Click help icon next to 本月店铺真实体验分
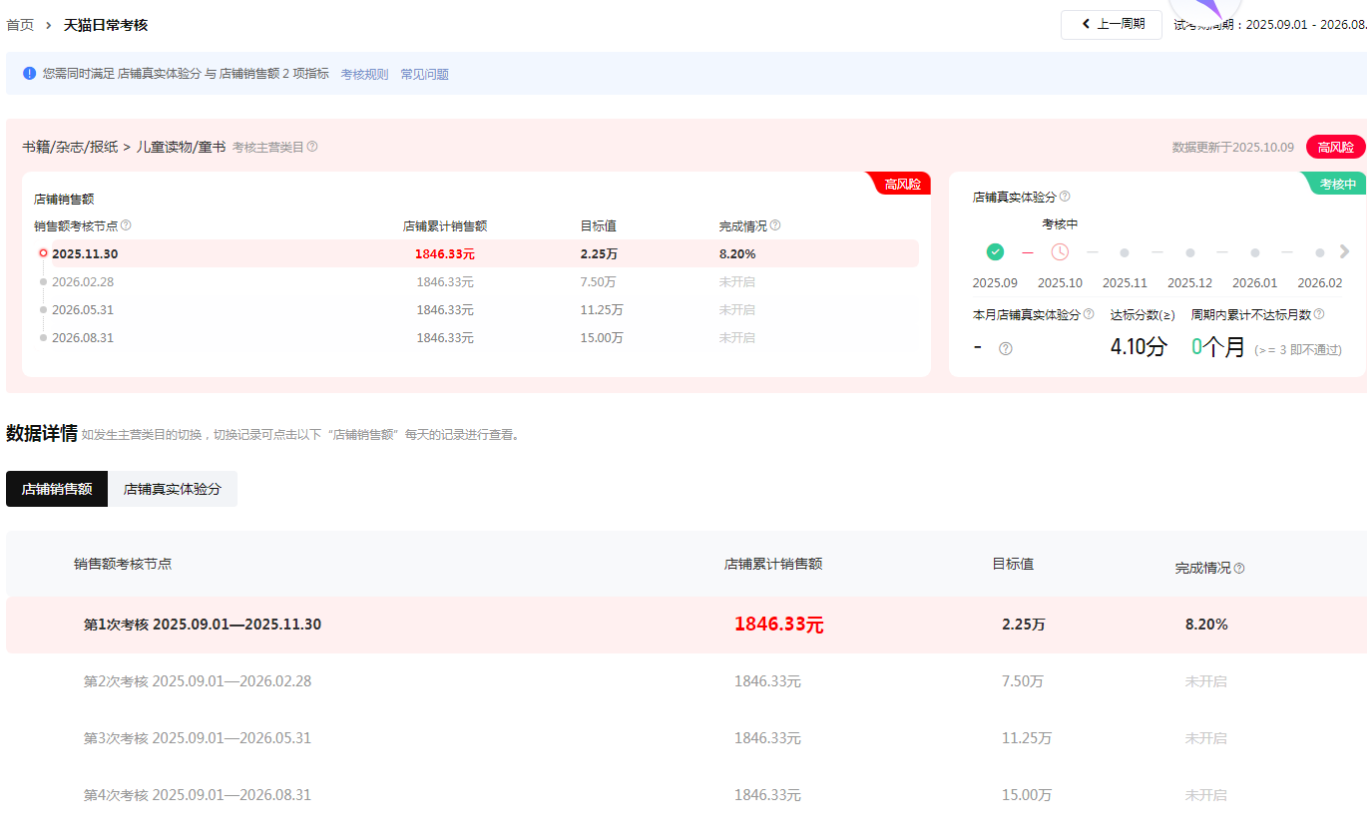The image size is (1367, 823). (x=1088, y=314)
